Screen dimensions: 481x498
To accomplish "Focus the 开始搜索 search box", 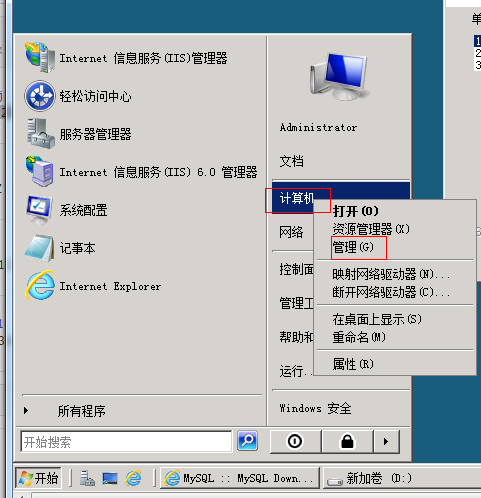I will (126, 442).
